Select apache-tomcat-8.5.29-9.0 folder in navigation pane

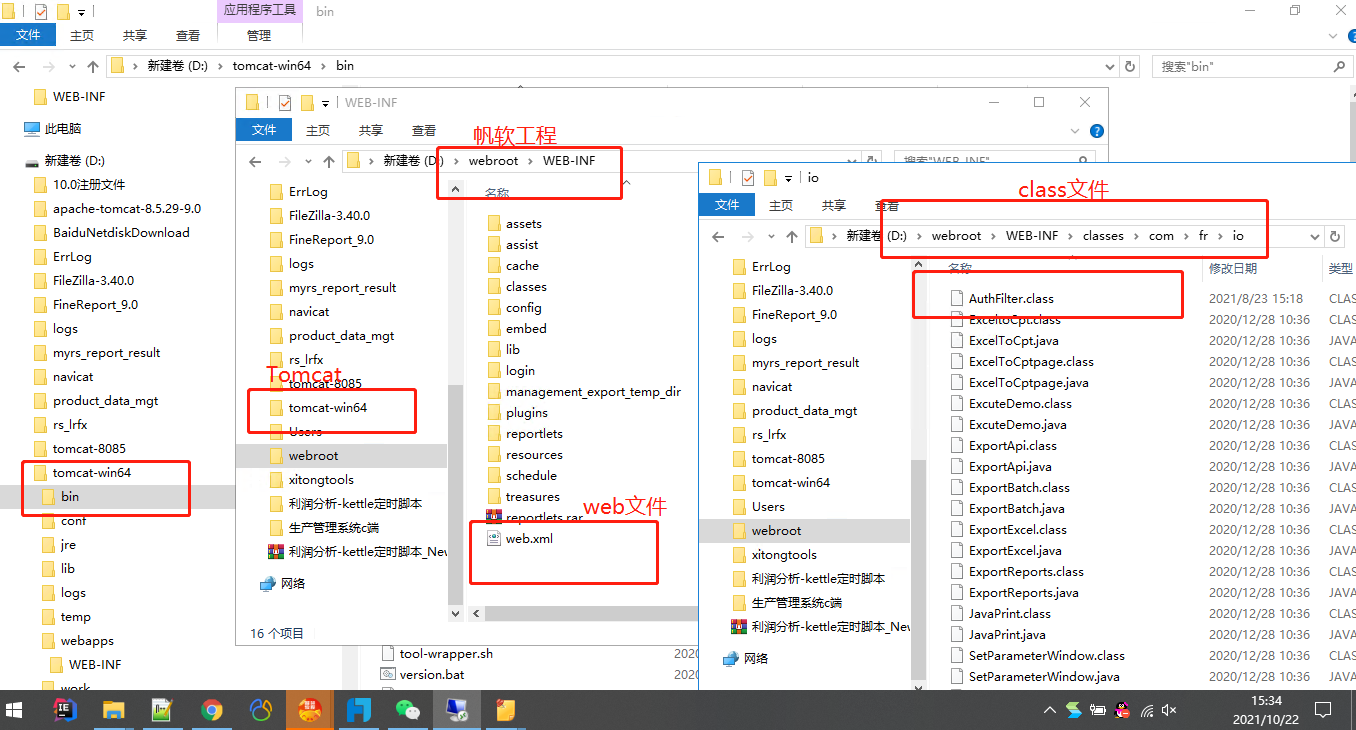click(127, 209)
